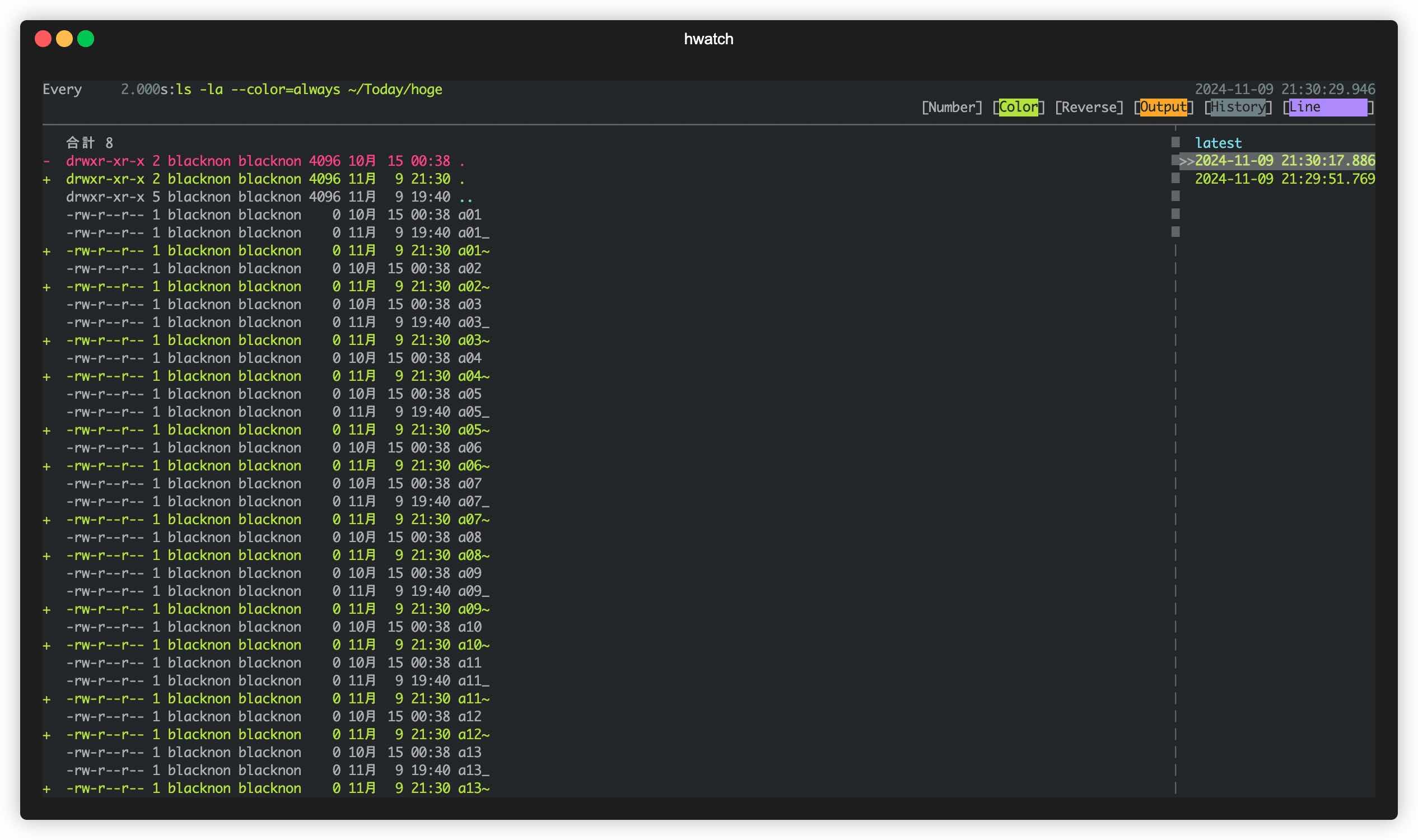1418x840 pixels.
Task: Click the >> selection arrow in history
Action: [1186, 161]
